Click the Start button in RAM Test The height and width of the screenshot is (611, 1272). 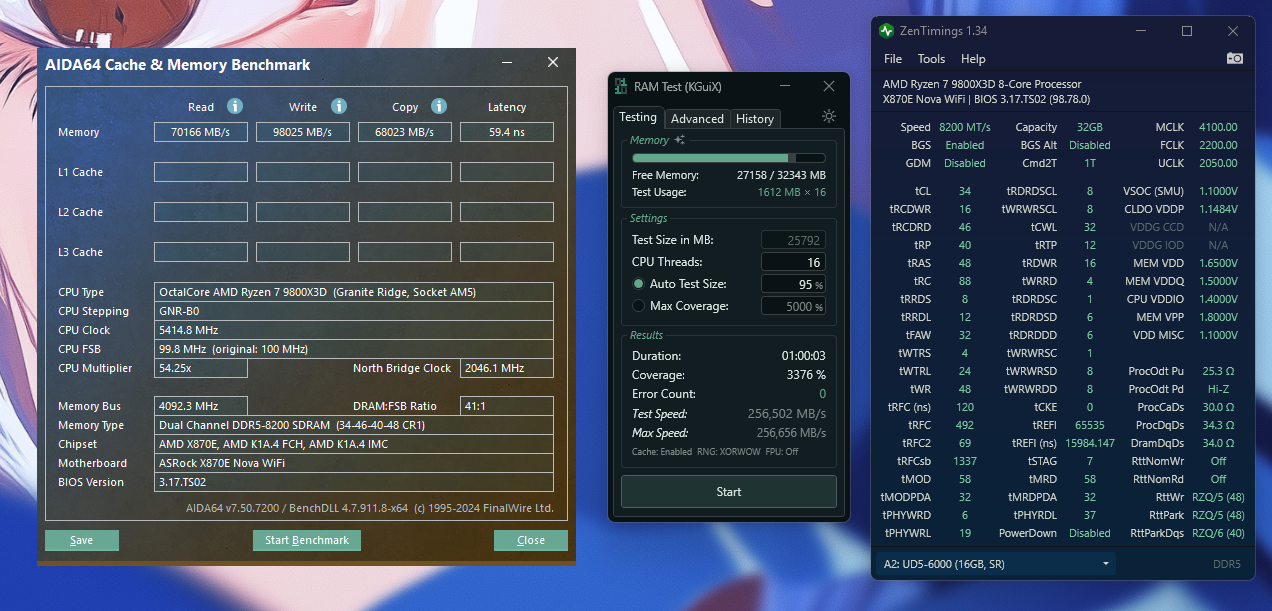(x=729, y=491)
